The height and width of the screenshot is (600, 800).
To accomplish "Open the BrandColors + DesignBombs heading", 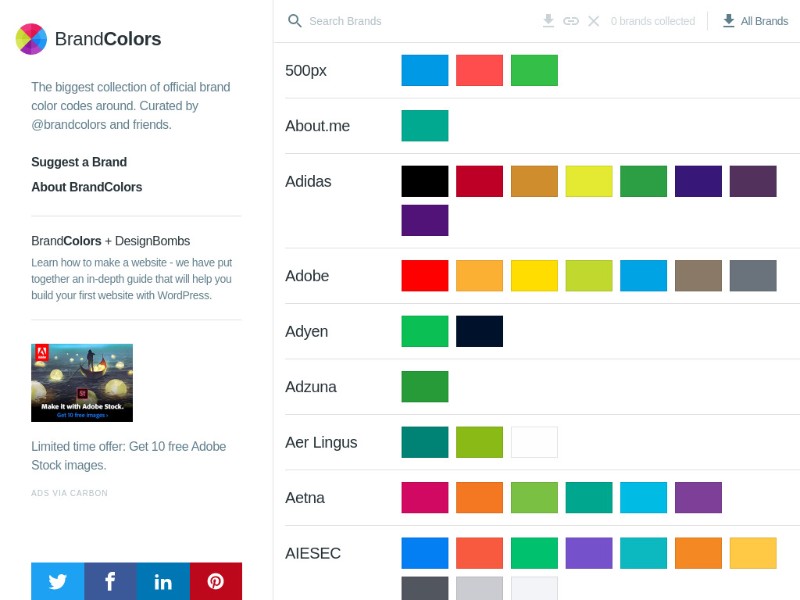I will point(111,241).
